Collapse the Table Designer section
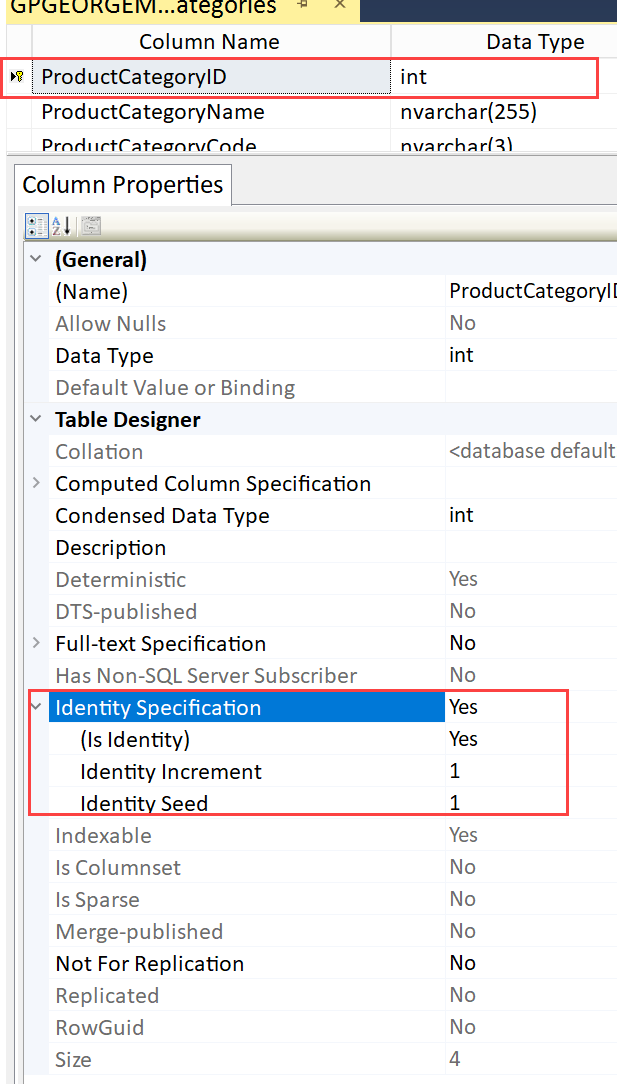This screenshot has height=1084, width=617. 36,420
